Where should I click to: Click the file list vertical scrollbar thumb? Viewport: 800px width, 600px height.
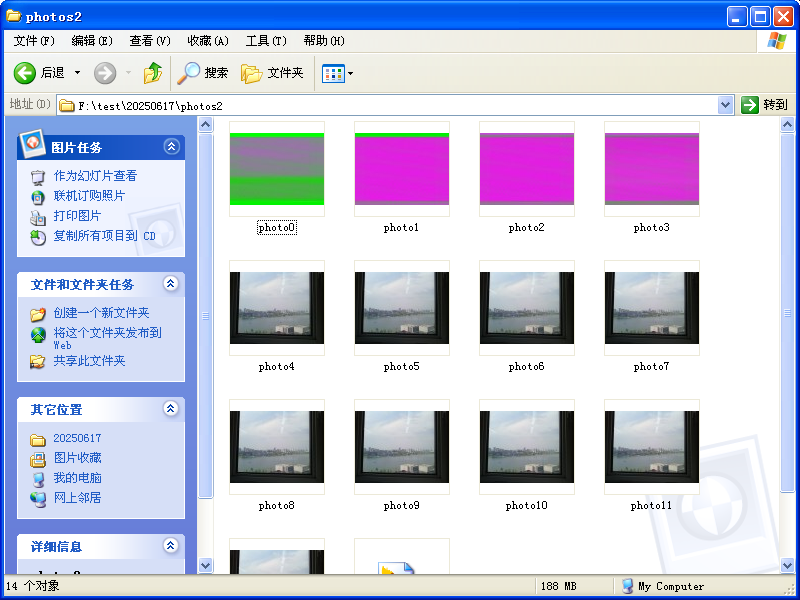[x=787, y=313]
